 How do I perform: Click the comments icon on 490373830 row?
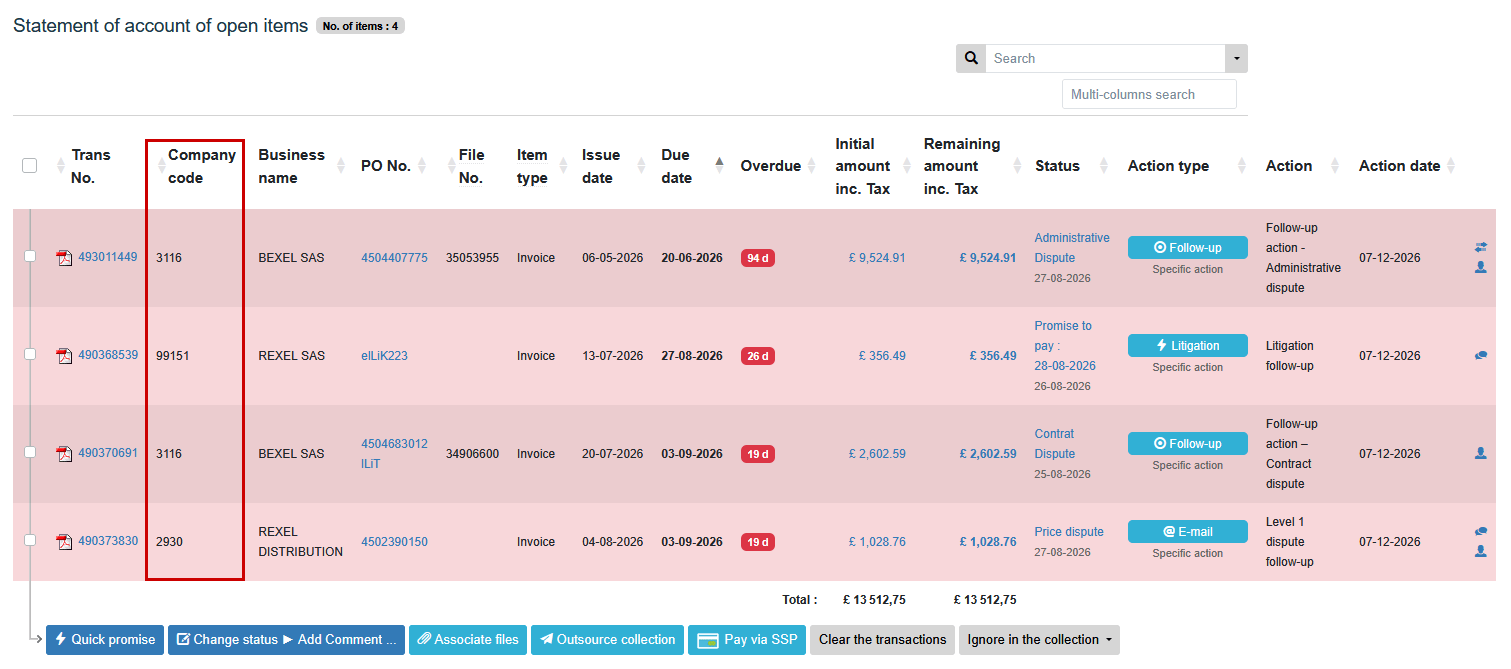[x=1481, y=532]
